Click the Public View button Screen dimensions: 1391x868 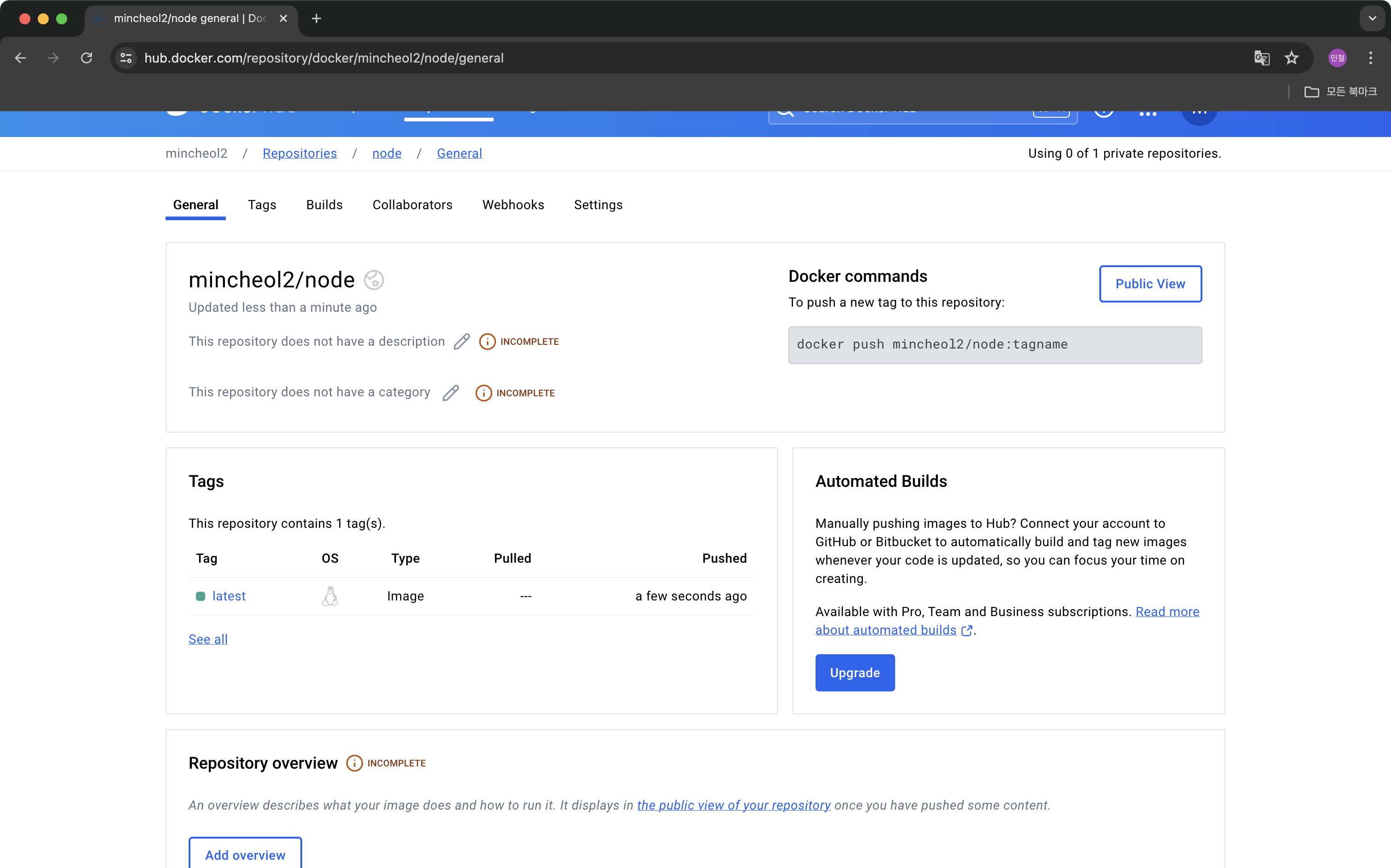(1150, 284)
